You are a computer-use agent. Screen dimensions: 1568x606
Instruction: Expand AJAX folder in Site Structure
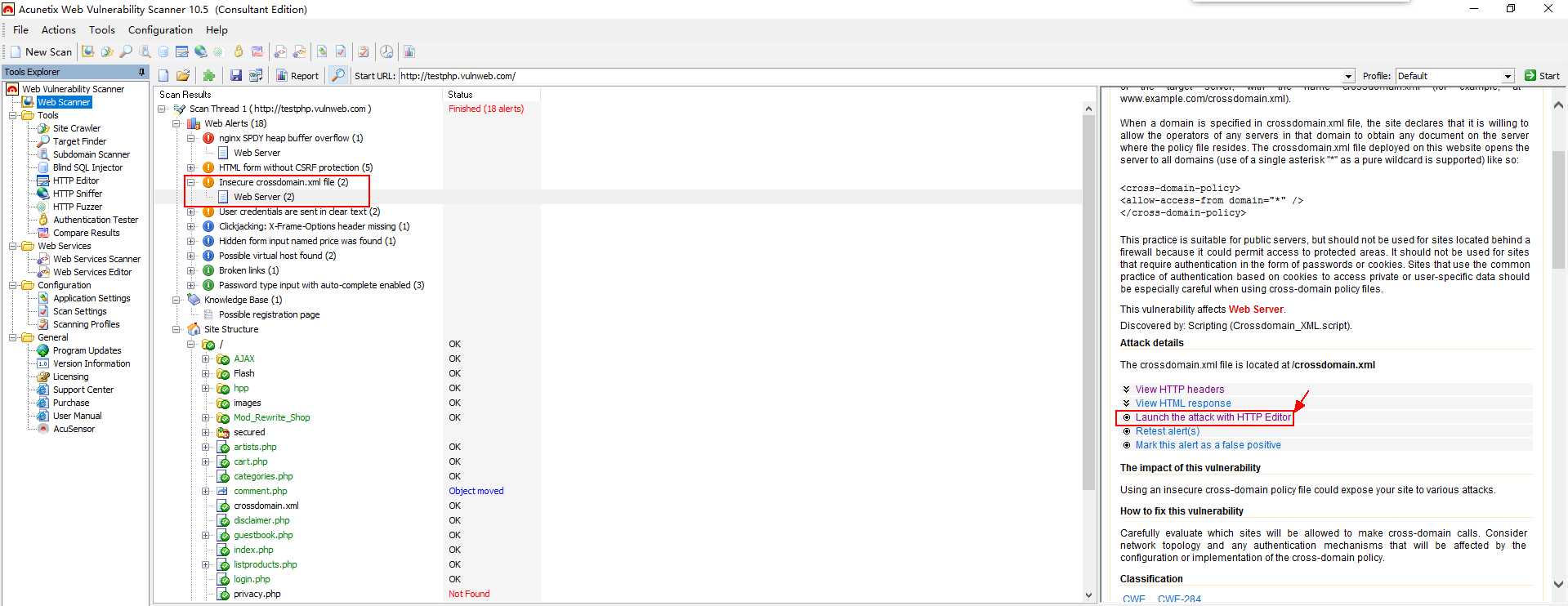[x=206, y=359]
